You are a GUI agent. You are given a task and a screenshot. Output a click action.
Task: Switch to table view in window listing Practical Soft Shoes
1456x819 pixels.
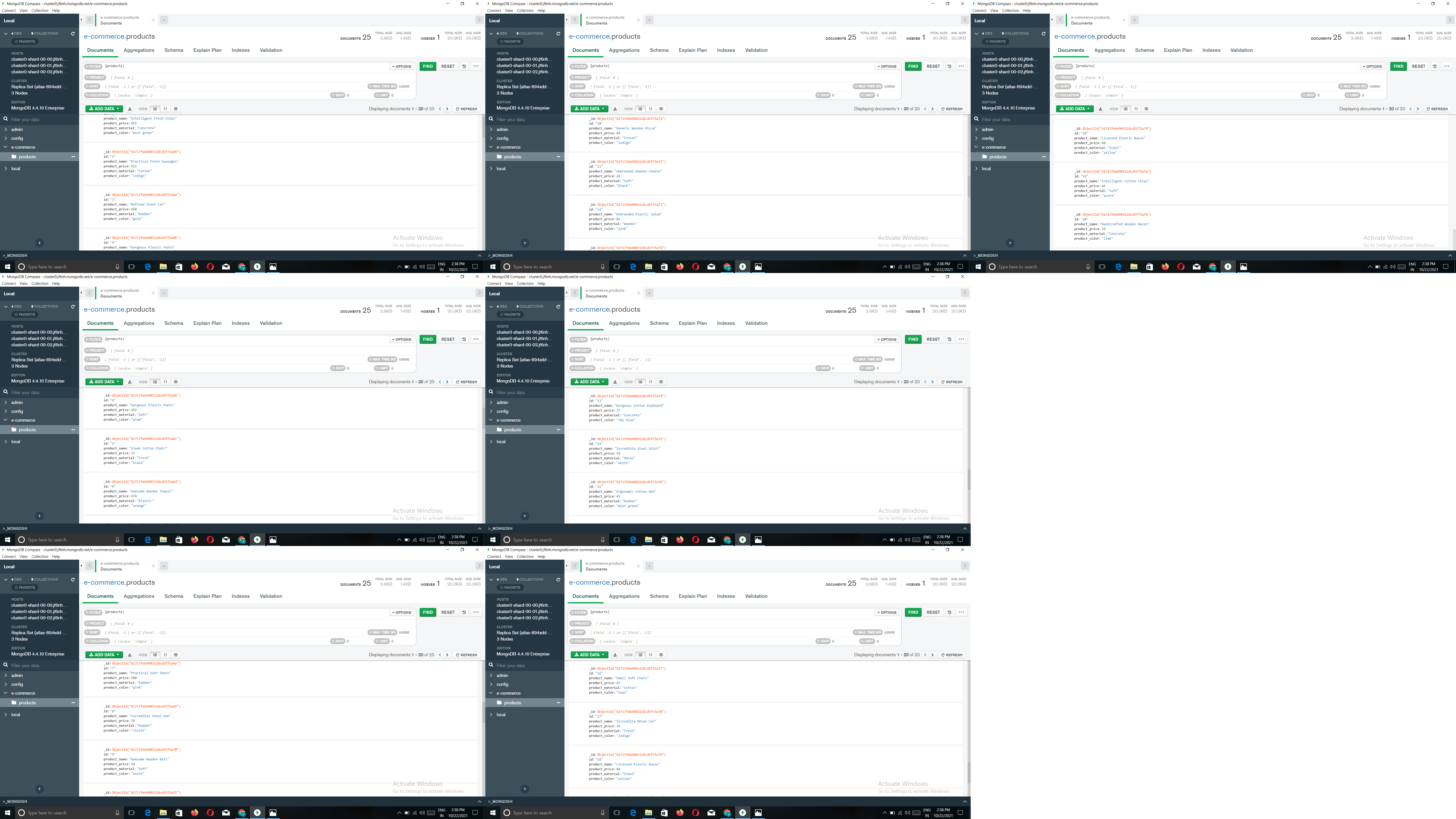pos(176,655)
